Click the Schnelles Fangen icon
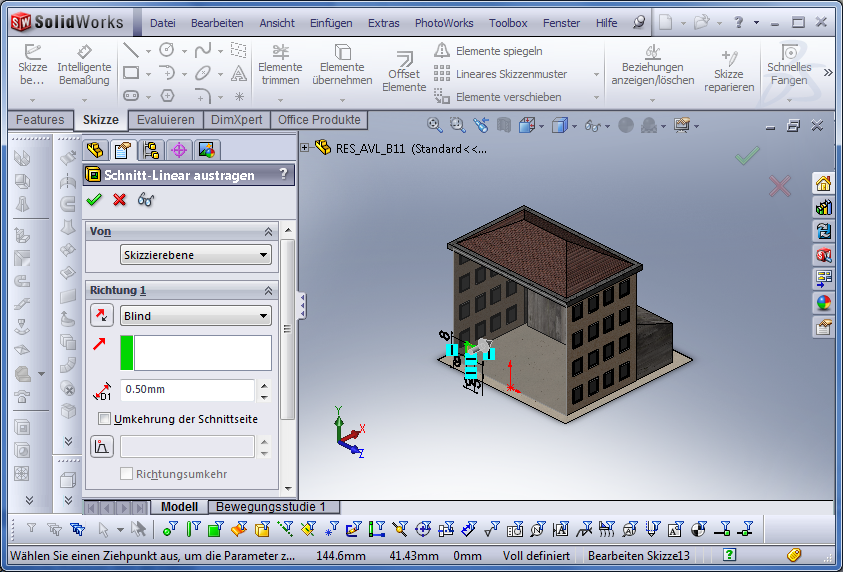The image size is (843, 572). (x=789, y=65)
